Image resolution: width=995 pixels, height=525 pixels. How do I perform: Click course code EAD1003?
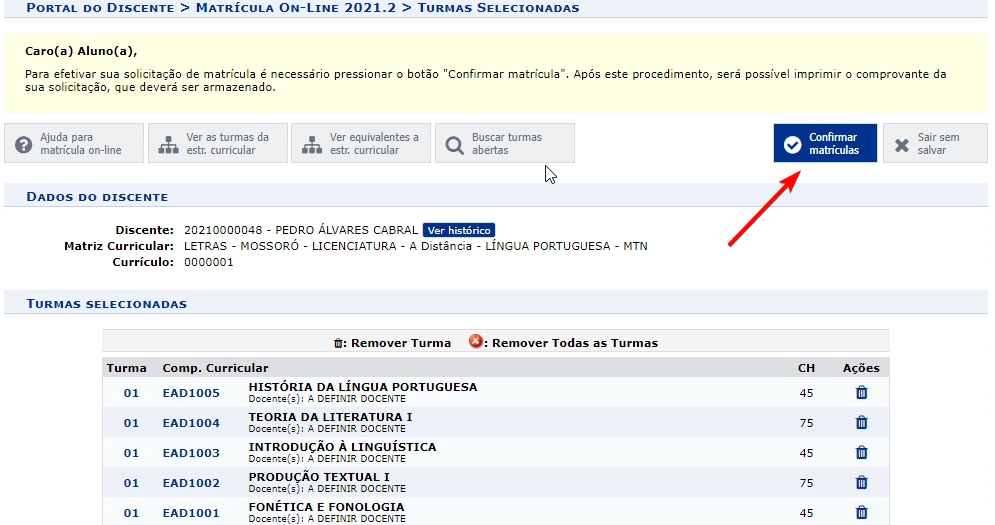(191, 453)
